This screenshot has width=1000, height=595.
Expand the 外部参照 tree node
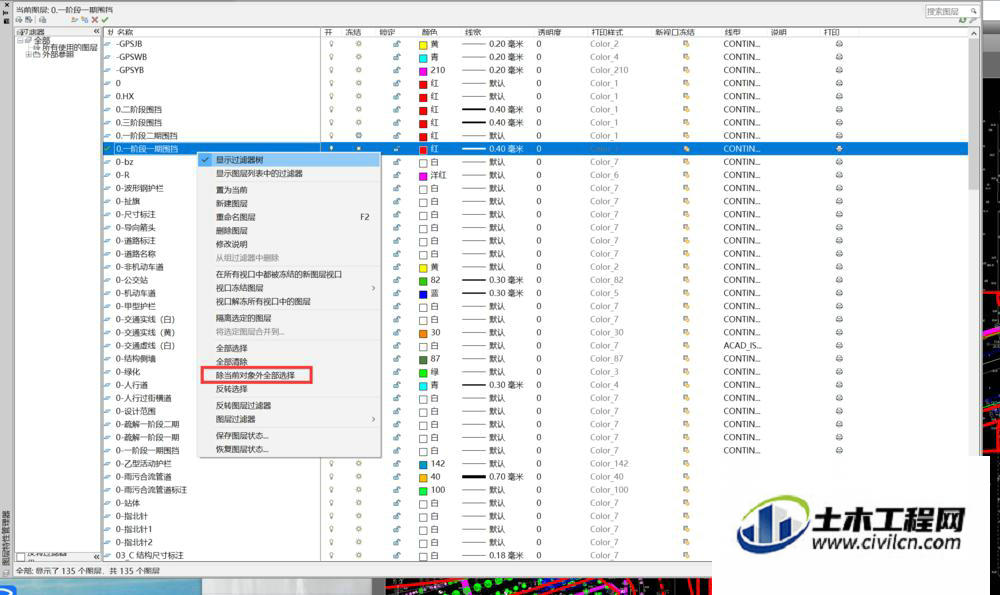click(x=28, y=55)
